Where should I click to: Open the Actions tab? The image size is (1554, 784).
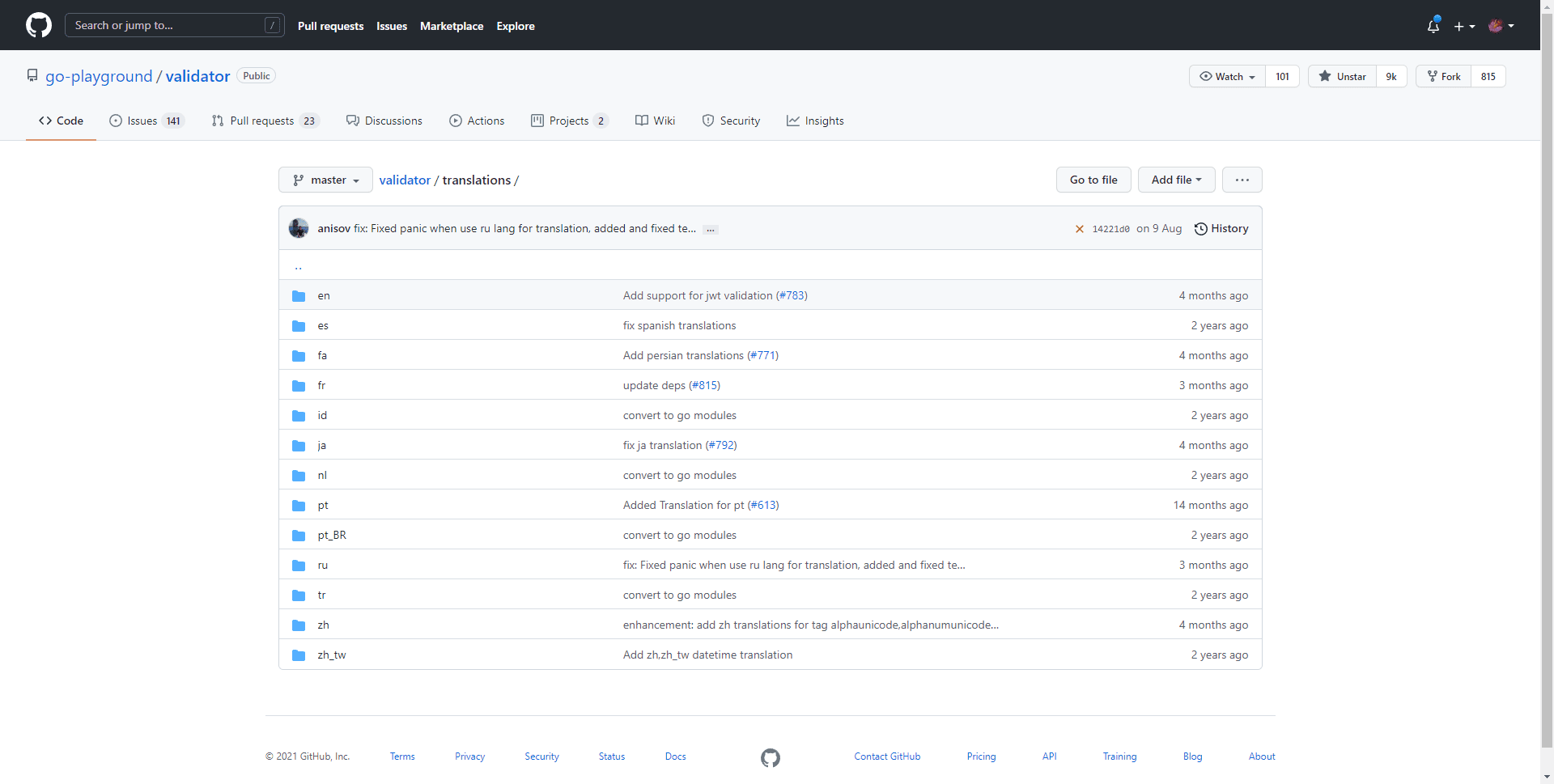pos(477,121)
